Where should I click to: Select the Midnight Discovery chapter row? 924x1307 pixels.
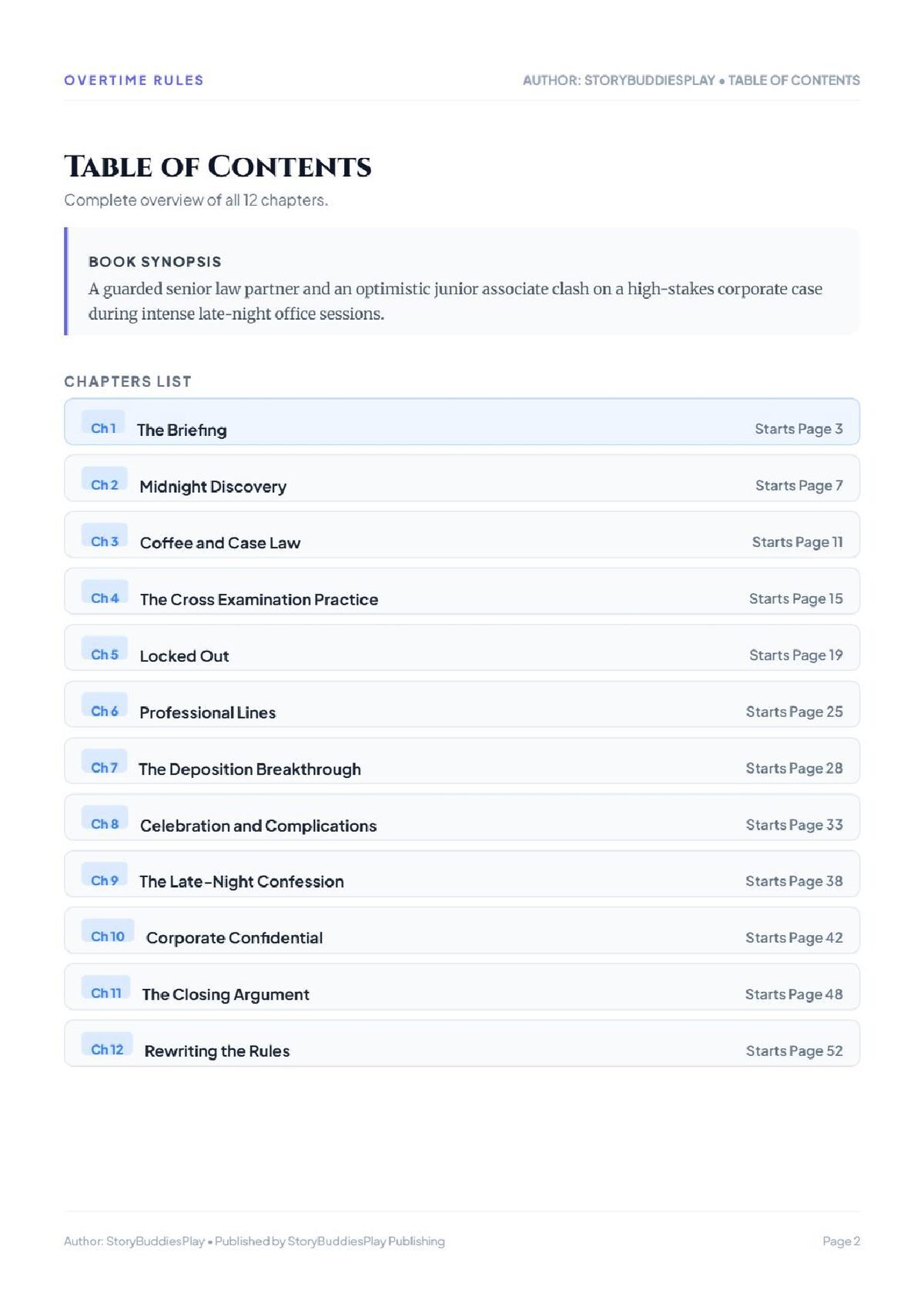462,478
